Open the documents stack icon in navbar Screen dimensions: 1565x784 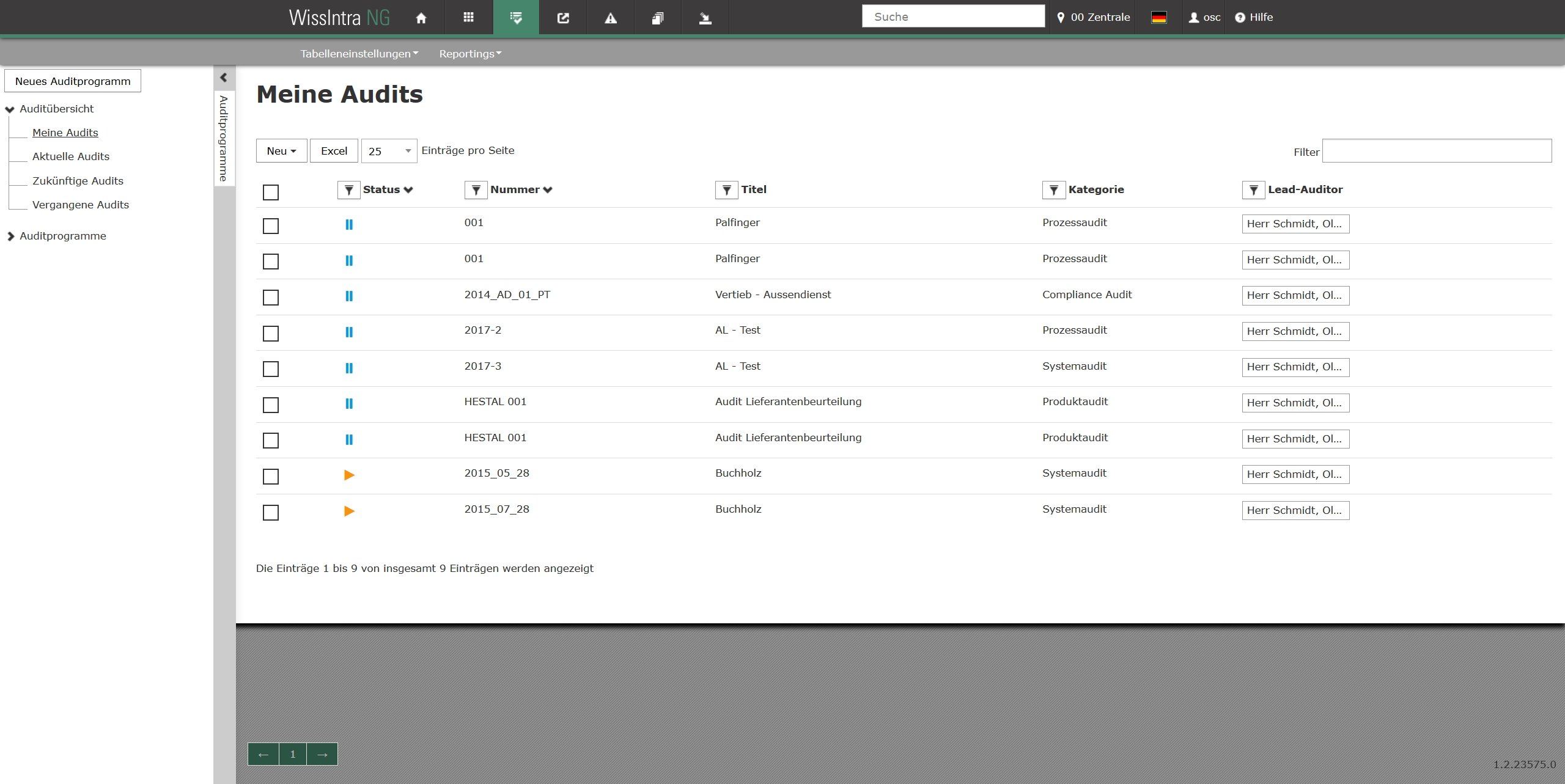(657, 18)
